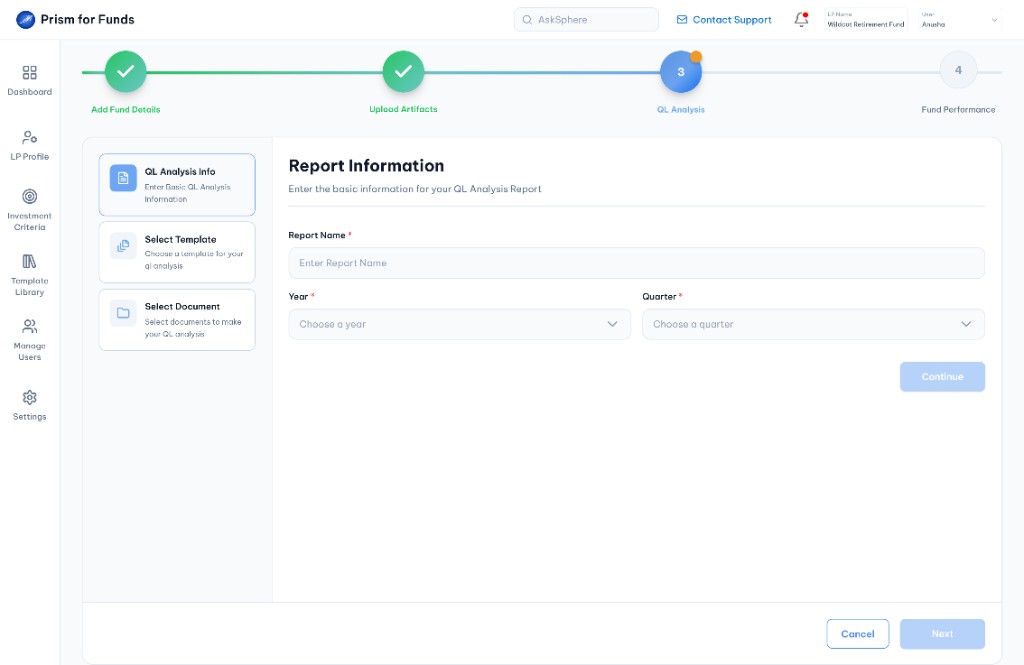Open the Template Library books icon
The image size is (1024, 665).
pos(29,261)
